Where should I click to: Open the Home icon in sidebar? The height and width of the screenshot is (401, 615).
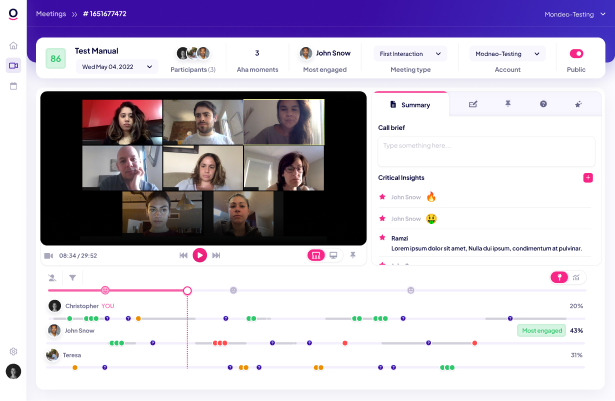pos(13,46)
